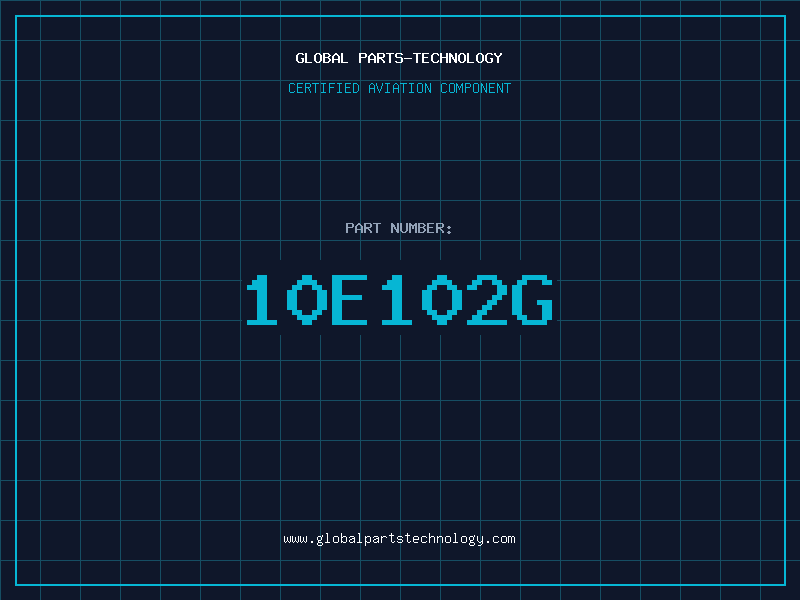Viewport: 800px width, 600px height.
Task: Click the PART NUMBER: label
Action: coord(399,228)
